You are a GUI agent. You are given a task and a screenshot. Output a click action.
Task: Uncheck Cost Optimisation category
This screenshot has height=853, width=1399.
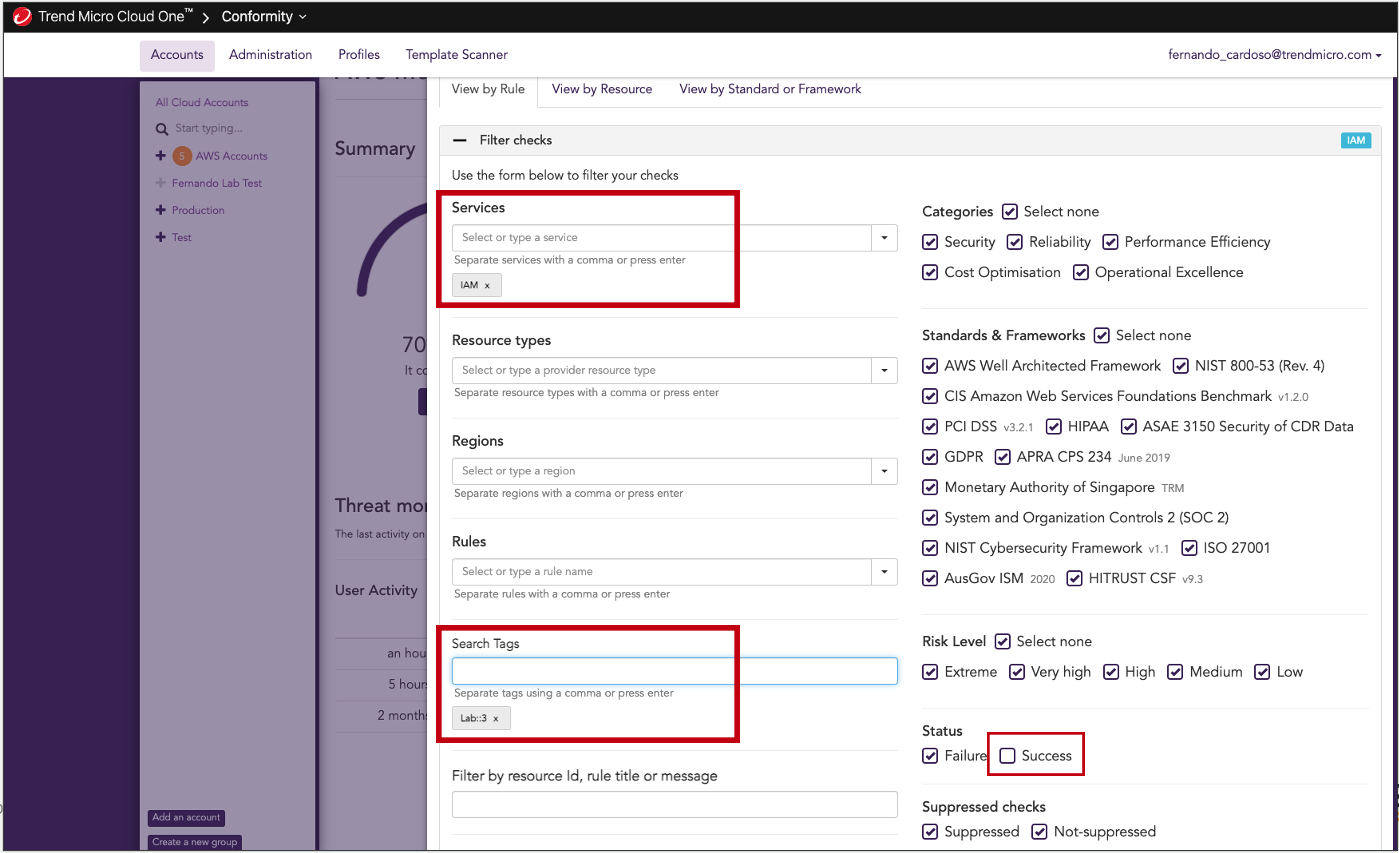point(930,272)
